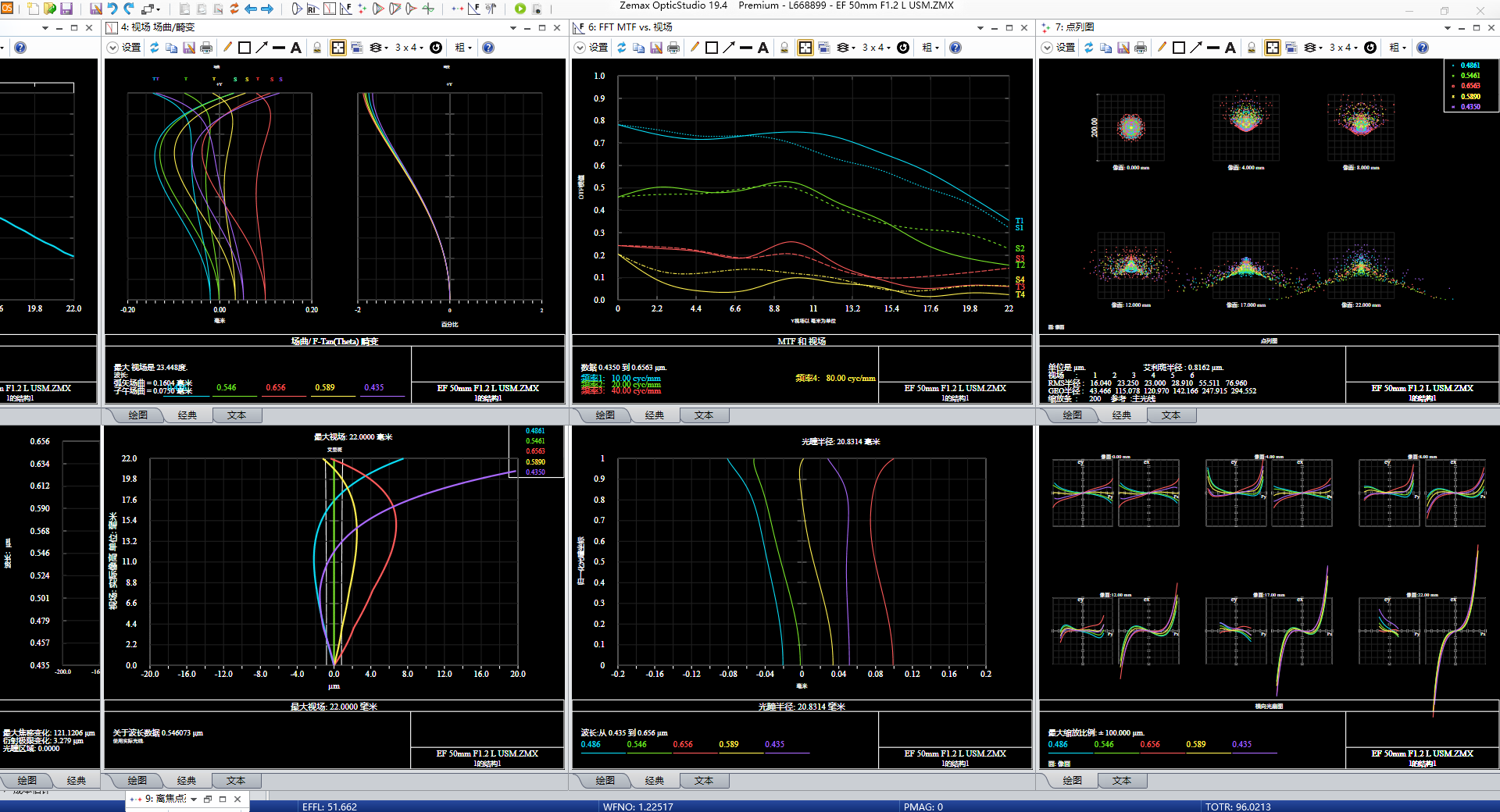
Task: Toggle the lock on the spot diagram window
Action: pos(1252,48)
